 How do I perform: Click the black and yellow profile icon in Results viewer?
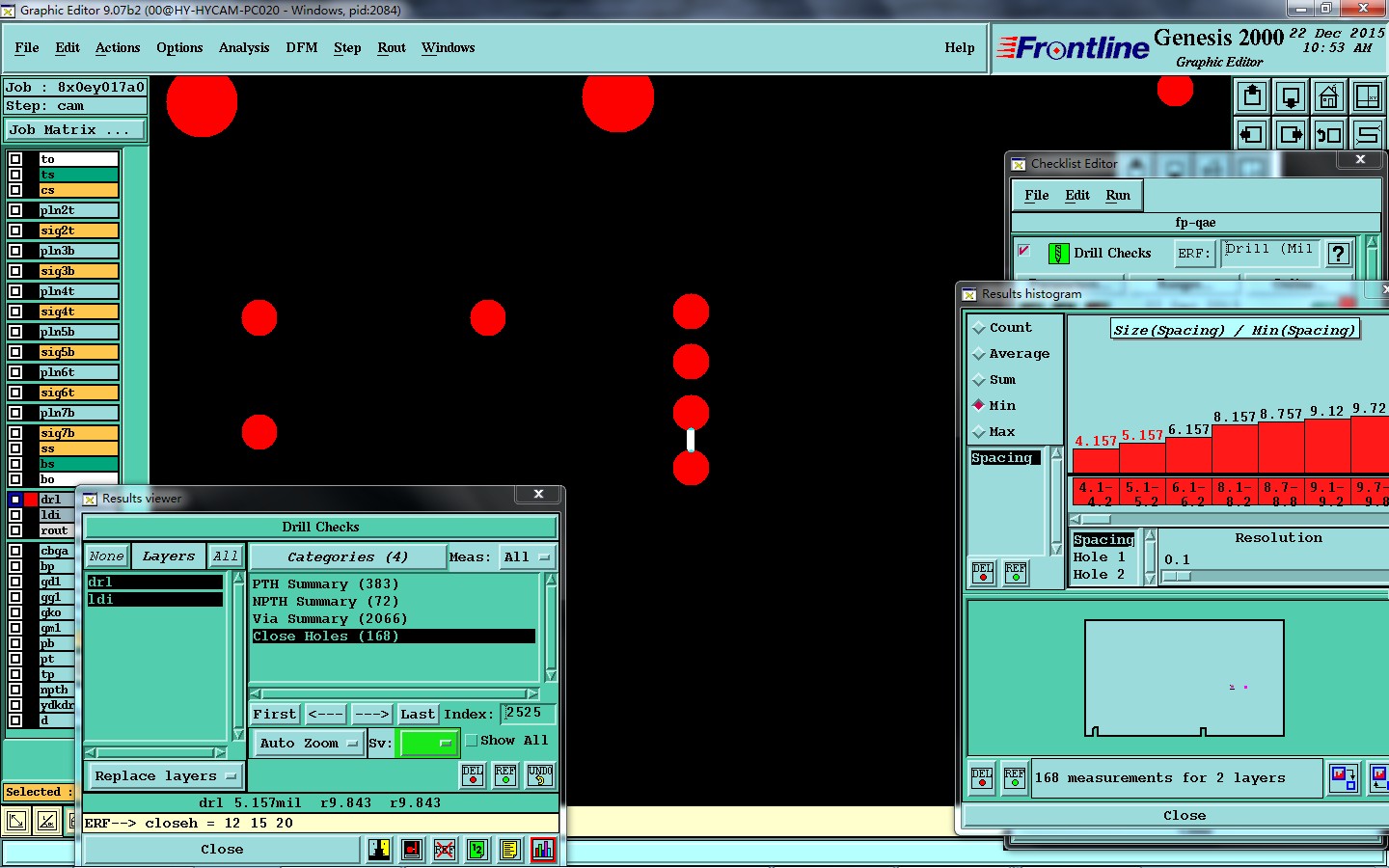pos(379,850)
